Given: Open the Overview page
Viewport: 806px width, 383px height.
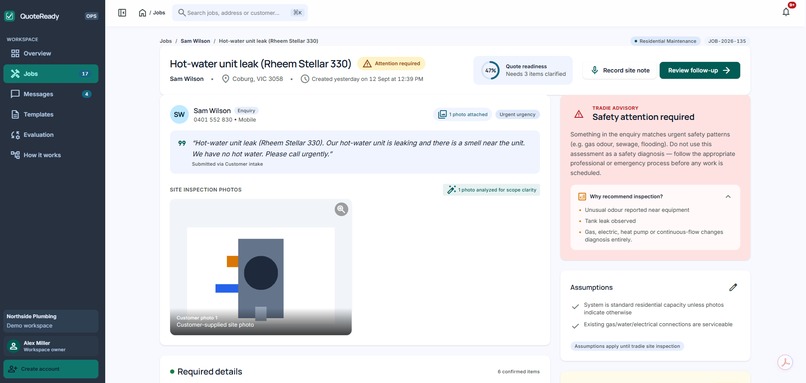Looking at the screenshot, I should coord(50,53).
